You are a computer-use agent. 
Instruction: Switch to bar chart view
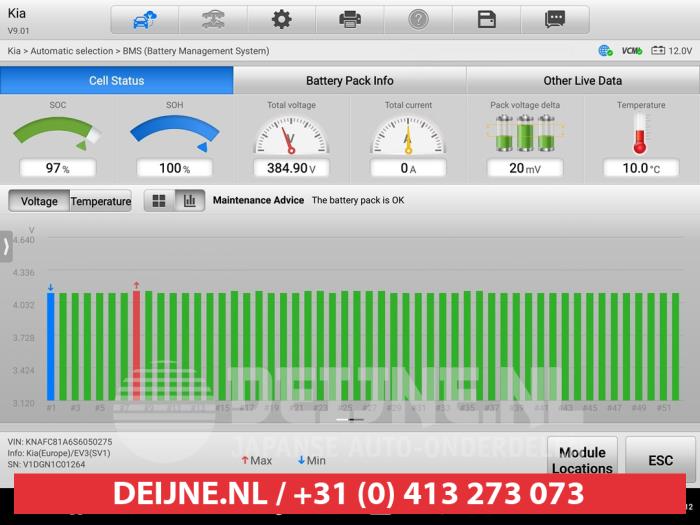pyautogui.click(x=190, y=201)
